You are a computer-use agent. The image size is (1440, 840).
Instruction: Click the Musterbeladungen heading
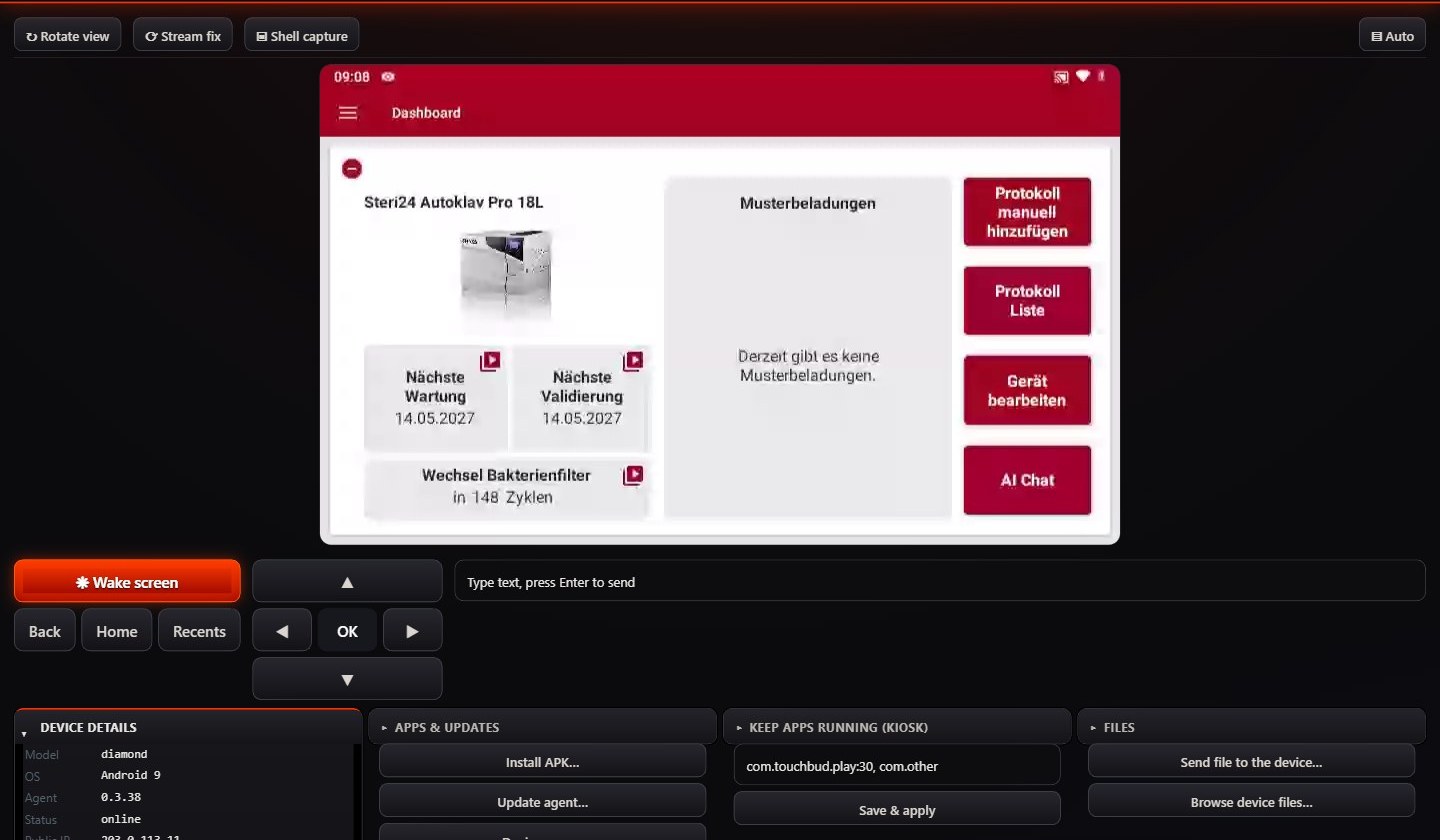pos(808,203)
